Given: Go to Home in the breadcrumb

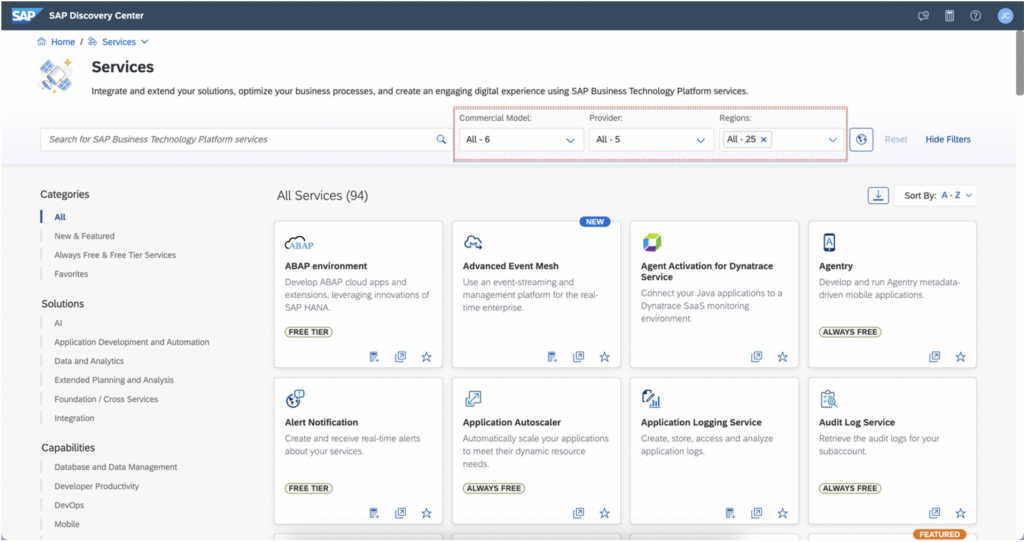Looking at the screenshot, I should 62,42.
